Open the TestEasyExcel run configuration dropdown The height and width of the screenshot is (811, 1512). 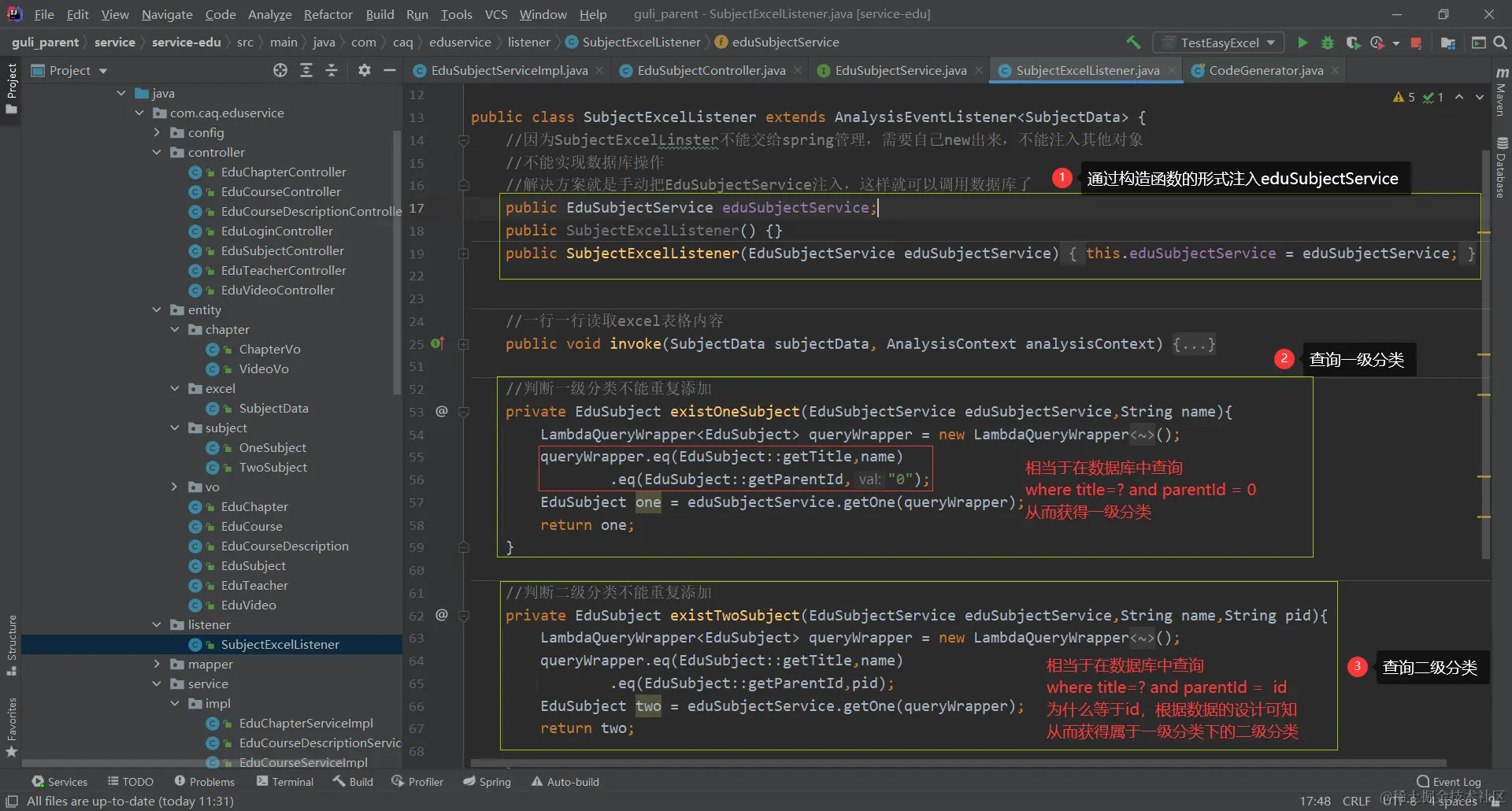click(1218, 43)
